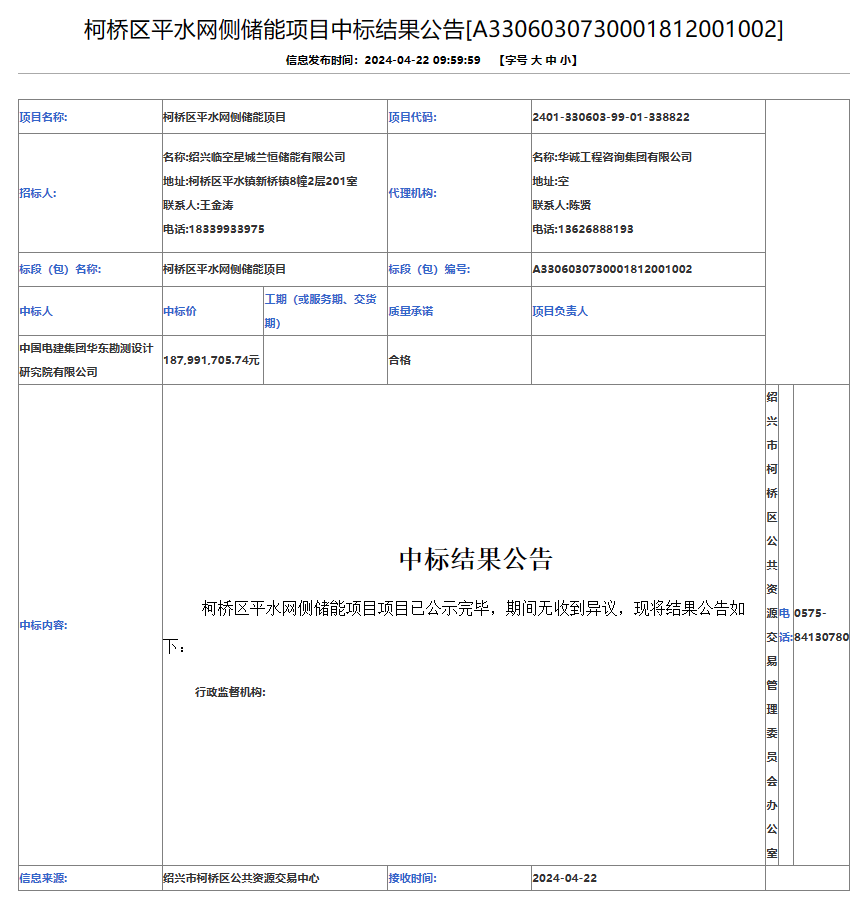Click the 项目负责人 column header

click(560, 311)
